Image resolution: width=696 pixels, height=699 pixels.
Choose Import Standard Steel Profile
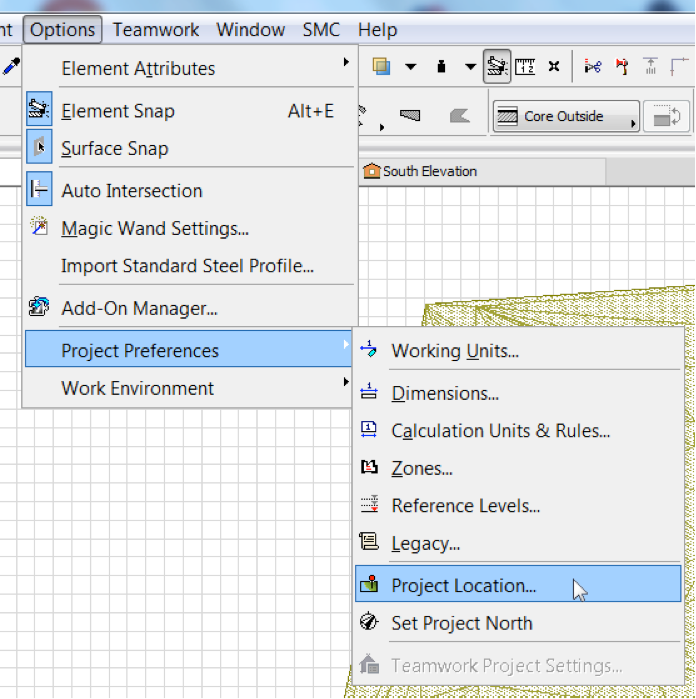click(x=189, y=265)
